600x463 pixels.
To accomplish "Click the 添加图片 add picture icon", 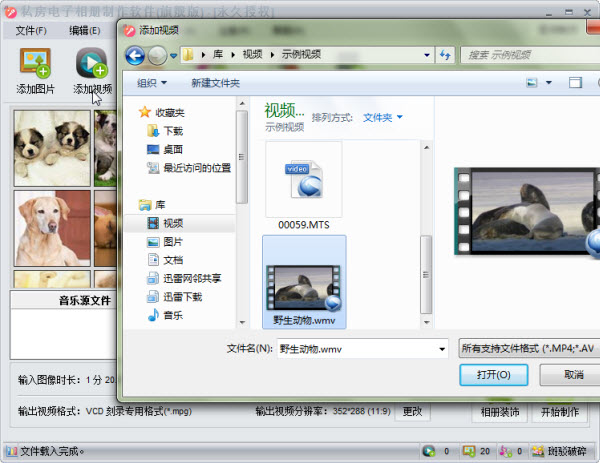I will pyautogui.click(x=35, y=62).
